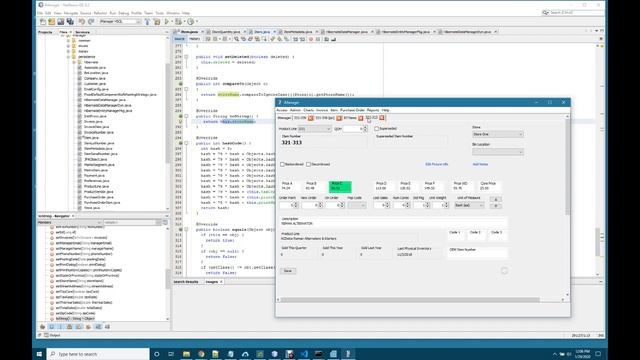Click the Build Project hammer icon
Viewport: 640px width, 360px height.
(x=147, y=22)
